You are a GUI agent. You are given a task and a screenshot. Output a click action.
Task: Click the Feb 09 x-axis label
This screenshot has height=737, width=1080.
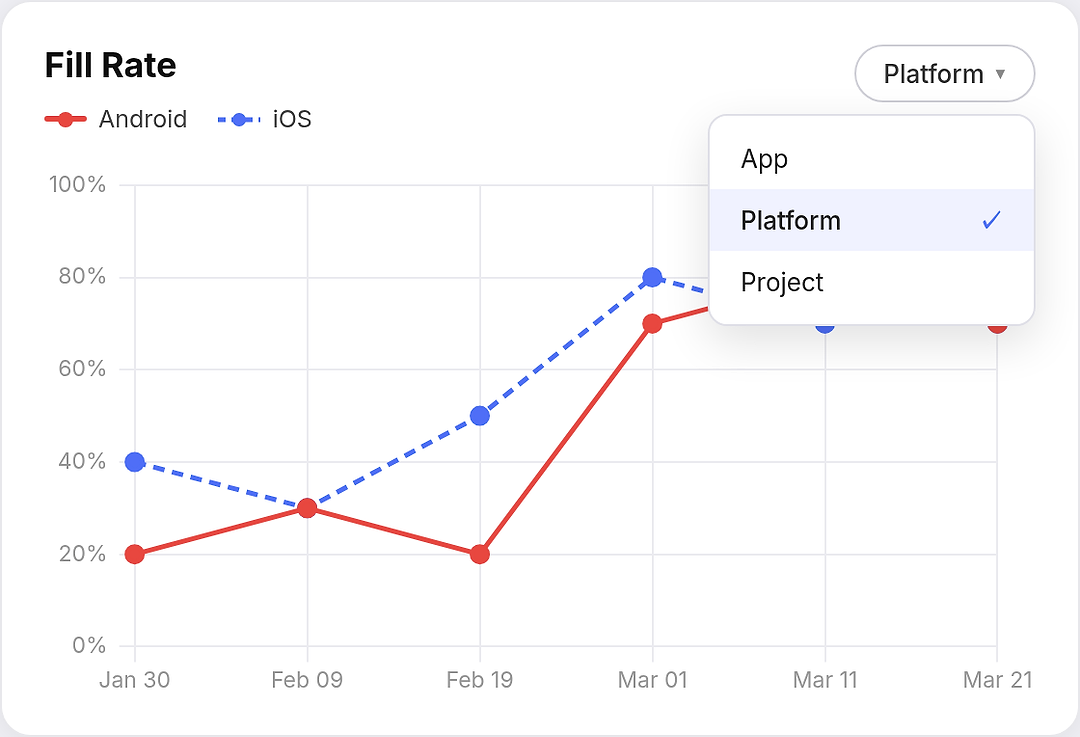tap(307, 681)
